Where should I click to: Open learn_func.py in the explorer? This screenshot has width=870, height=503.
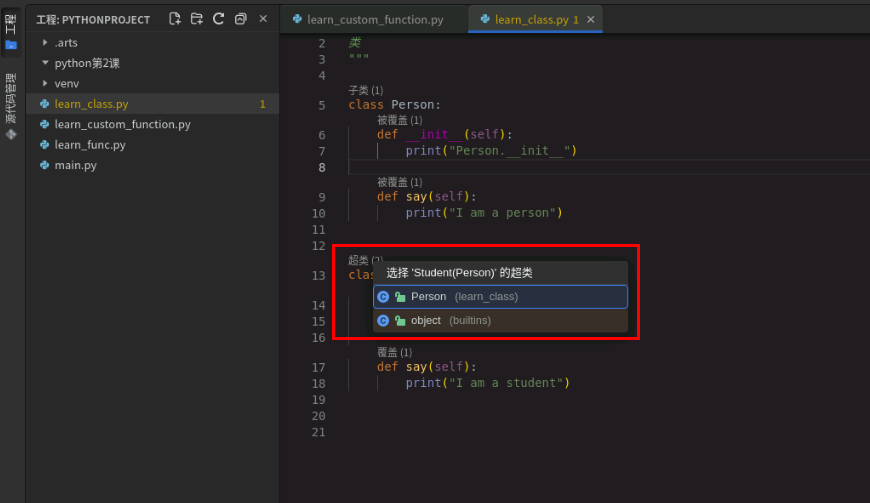pyautogui.click(x=90, y=145)
